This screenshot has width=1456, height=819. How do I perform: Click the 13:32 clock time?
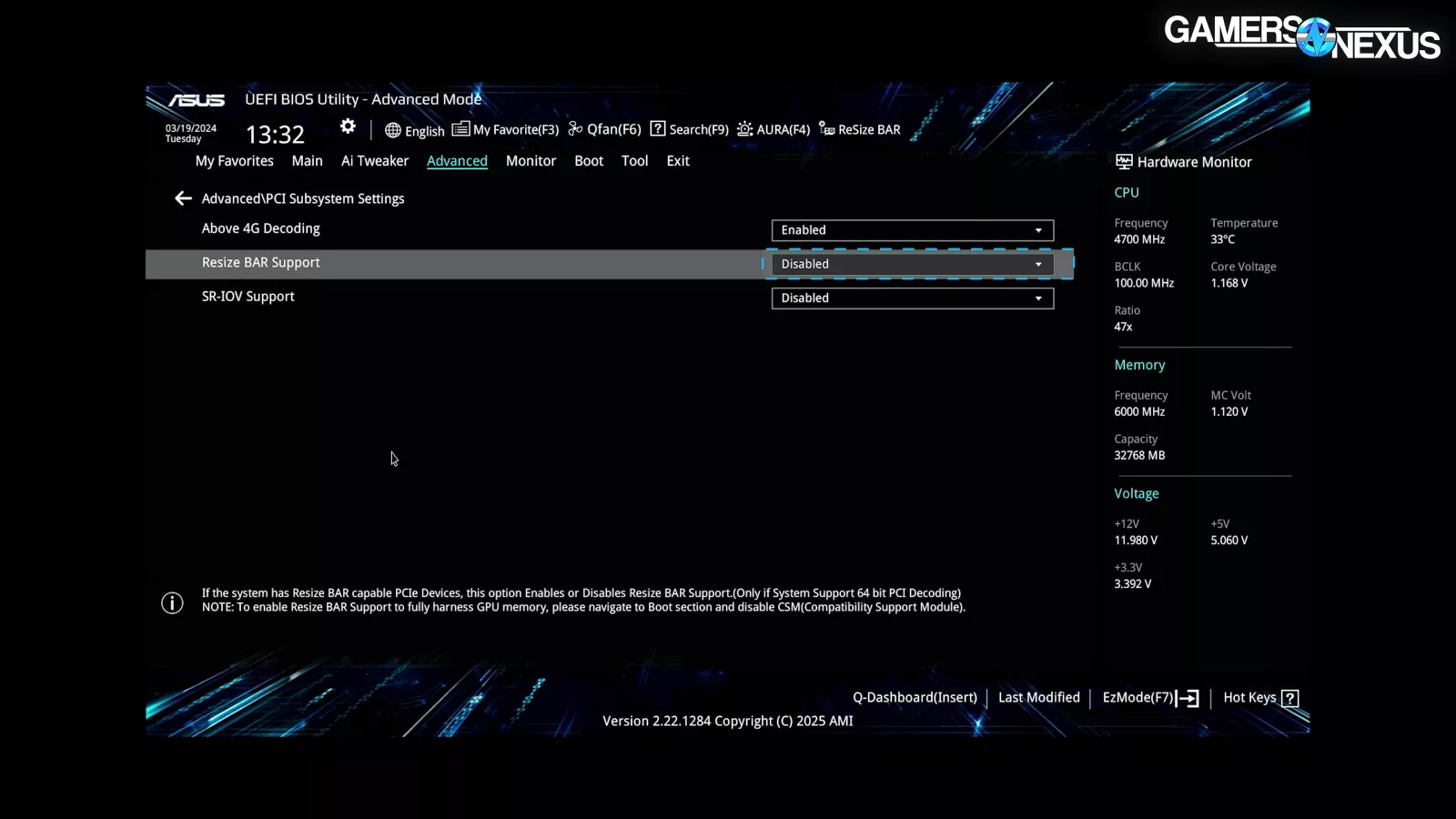tap(275, 135)
